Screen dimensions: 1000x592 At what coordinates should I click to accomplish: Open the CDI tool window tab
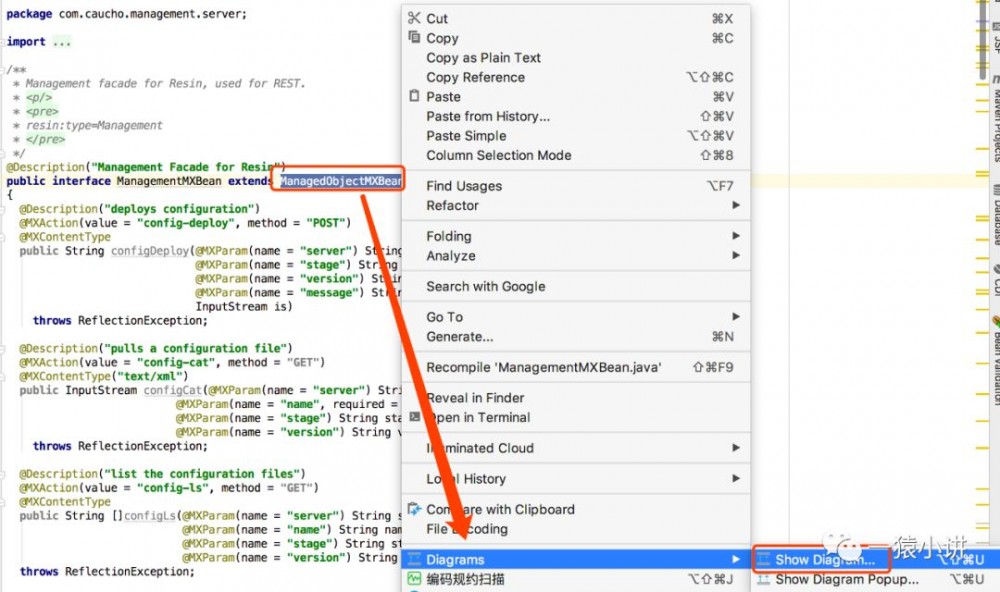(x=996, y=281)
